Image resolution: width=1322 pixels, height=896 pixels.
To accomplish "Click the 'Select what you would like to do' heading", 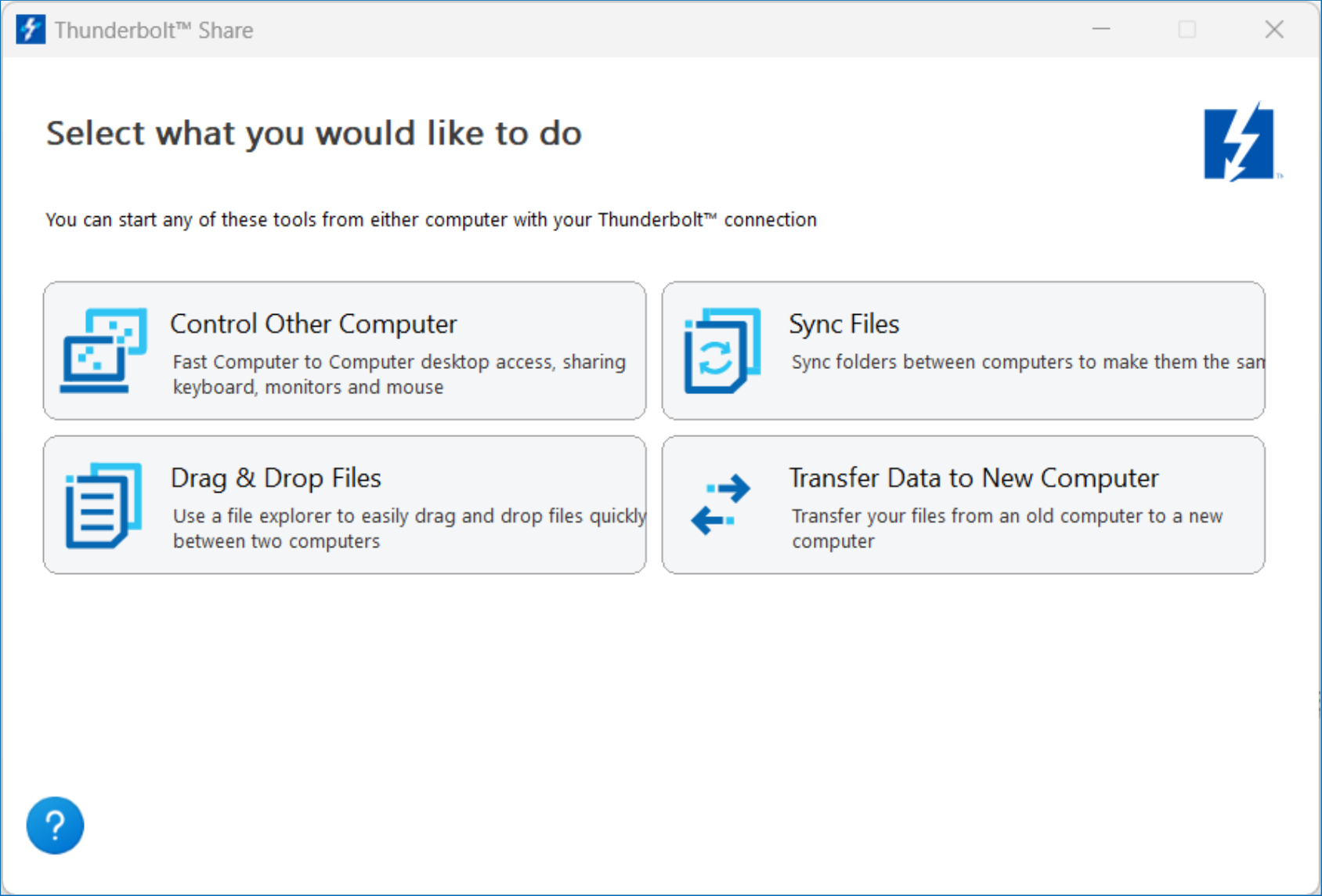I will (314, 134).
